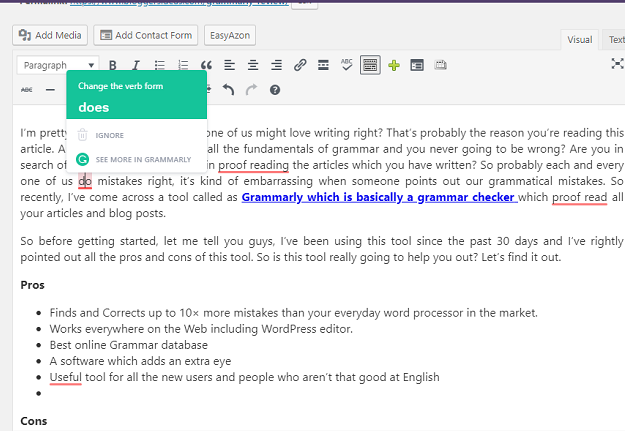This screenshot has height=431, width=625.
Task: Click the green Grammarly logo icon
Action: click(82, 159)
